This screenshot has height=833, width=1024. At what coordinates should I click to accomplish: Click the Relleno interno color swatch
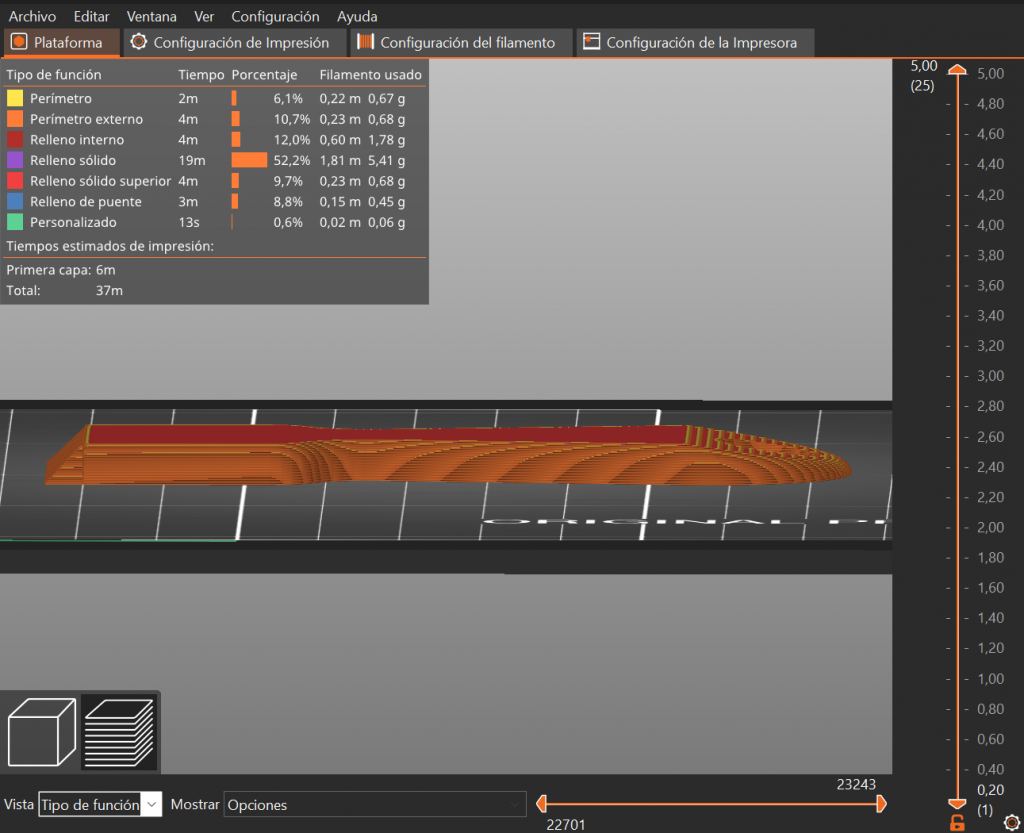pos(15,139)
